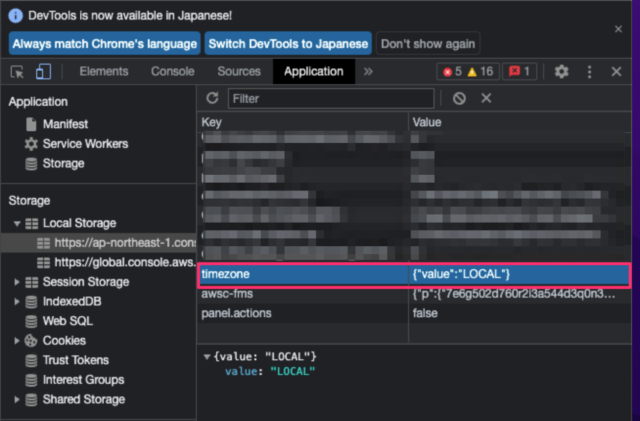Click the Manifest file icon
This screenshot has height=421, width=640.
31,124
